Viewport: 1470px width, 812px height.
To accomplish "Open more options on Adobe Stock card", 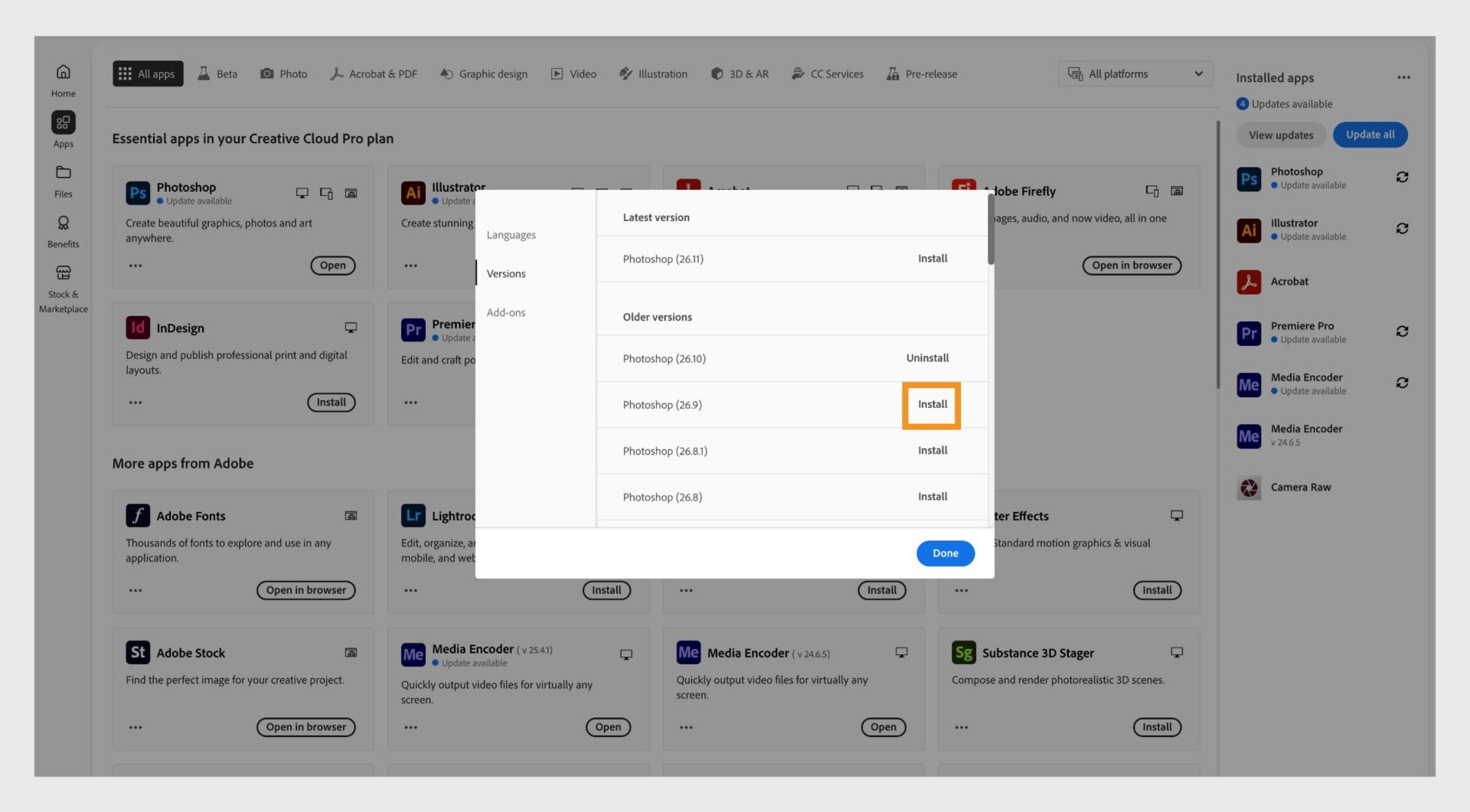I will (x=136, y=727).
